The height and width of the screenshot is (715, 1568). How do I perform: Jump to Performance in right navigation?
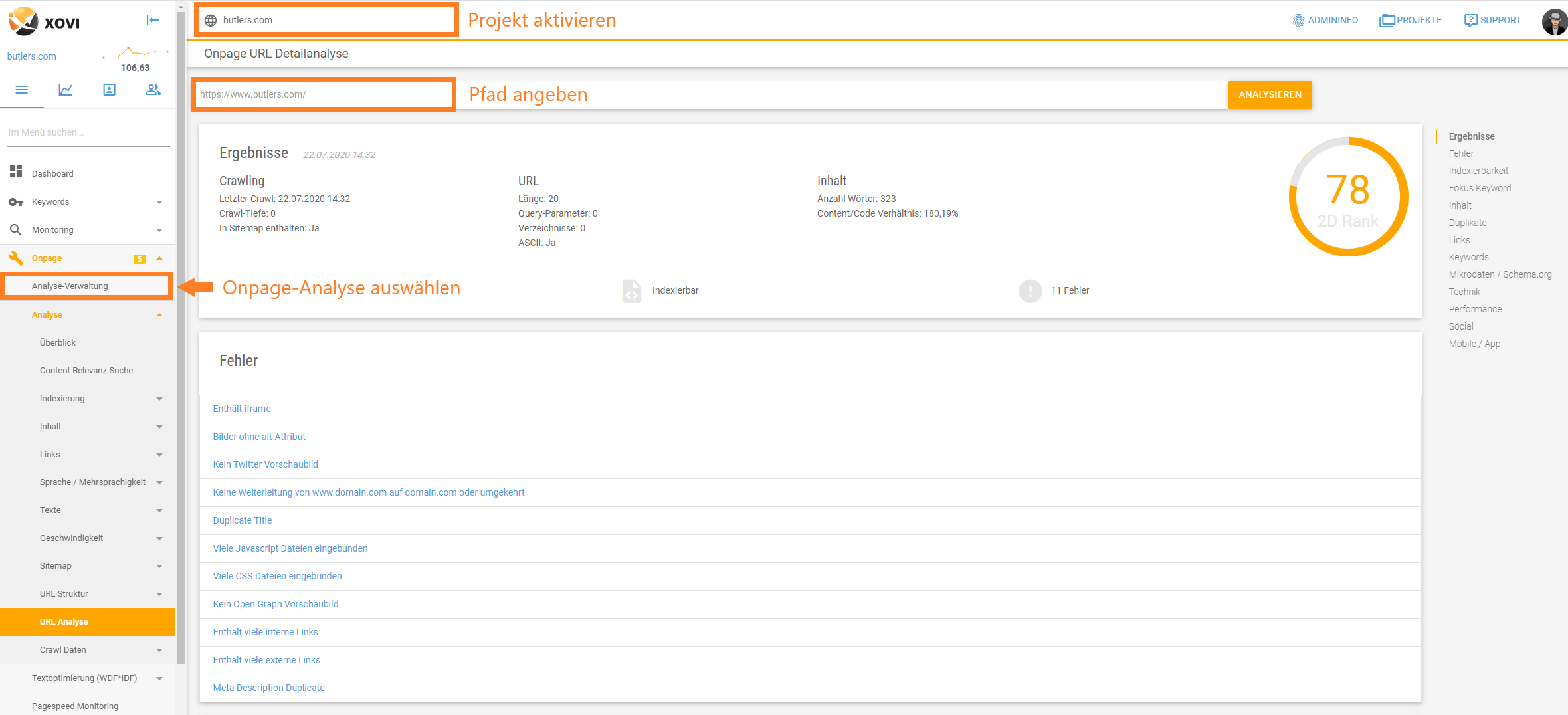click(x=1475, y=309)
